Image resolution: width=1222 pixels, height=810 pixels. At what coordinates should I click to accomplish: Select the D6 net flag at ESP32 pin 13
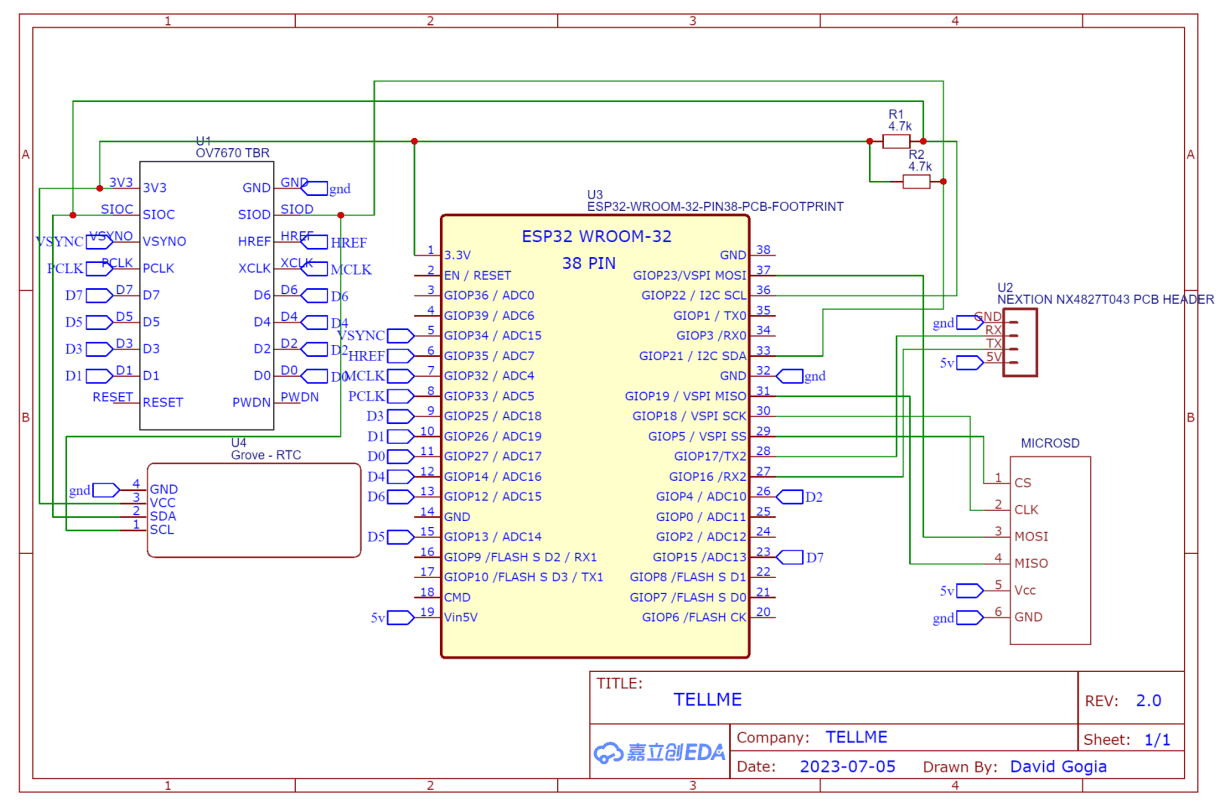401,497
